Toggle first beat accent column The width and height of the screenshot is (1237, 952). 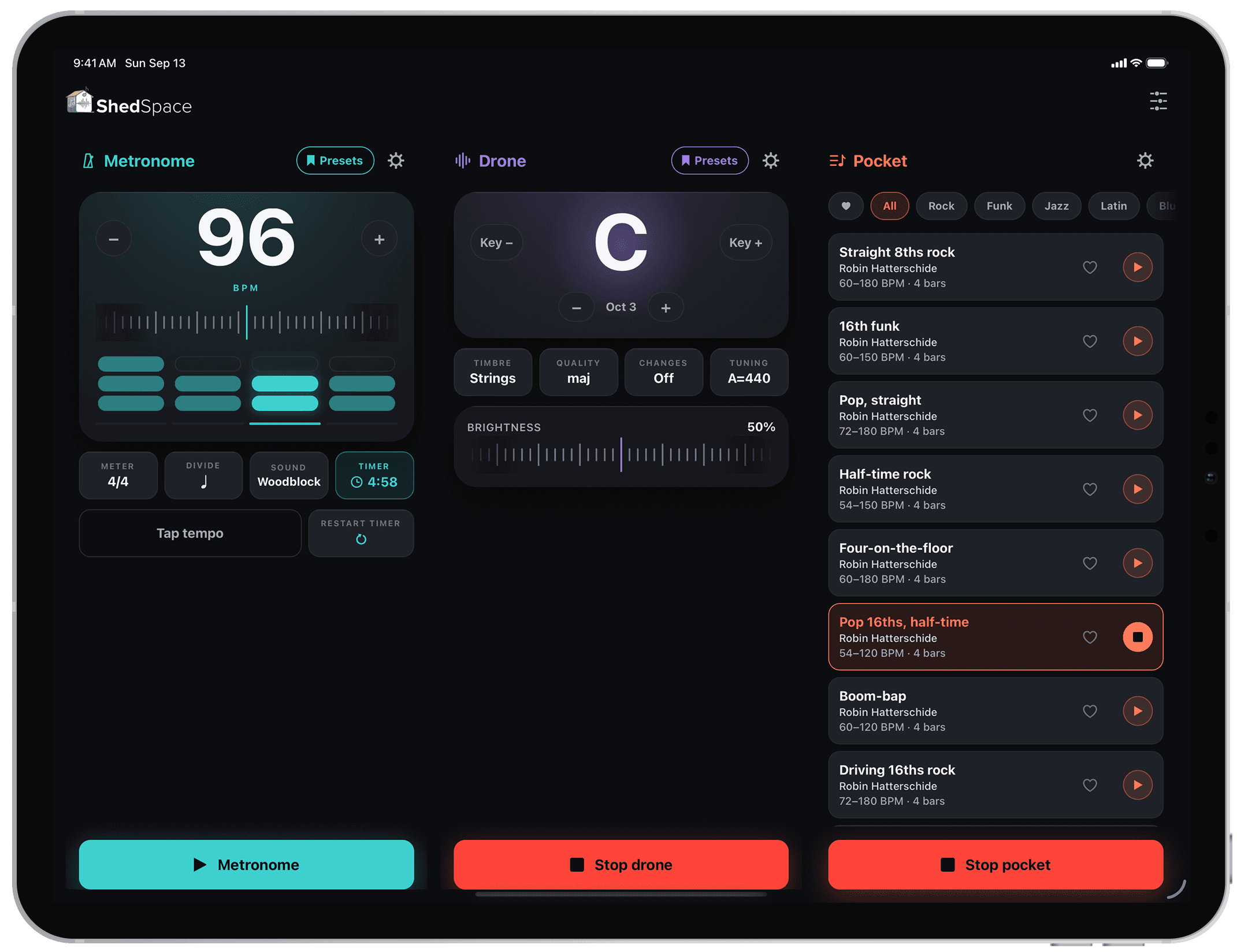(131, 384)
